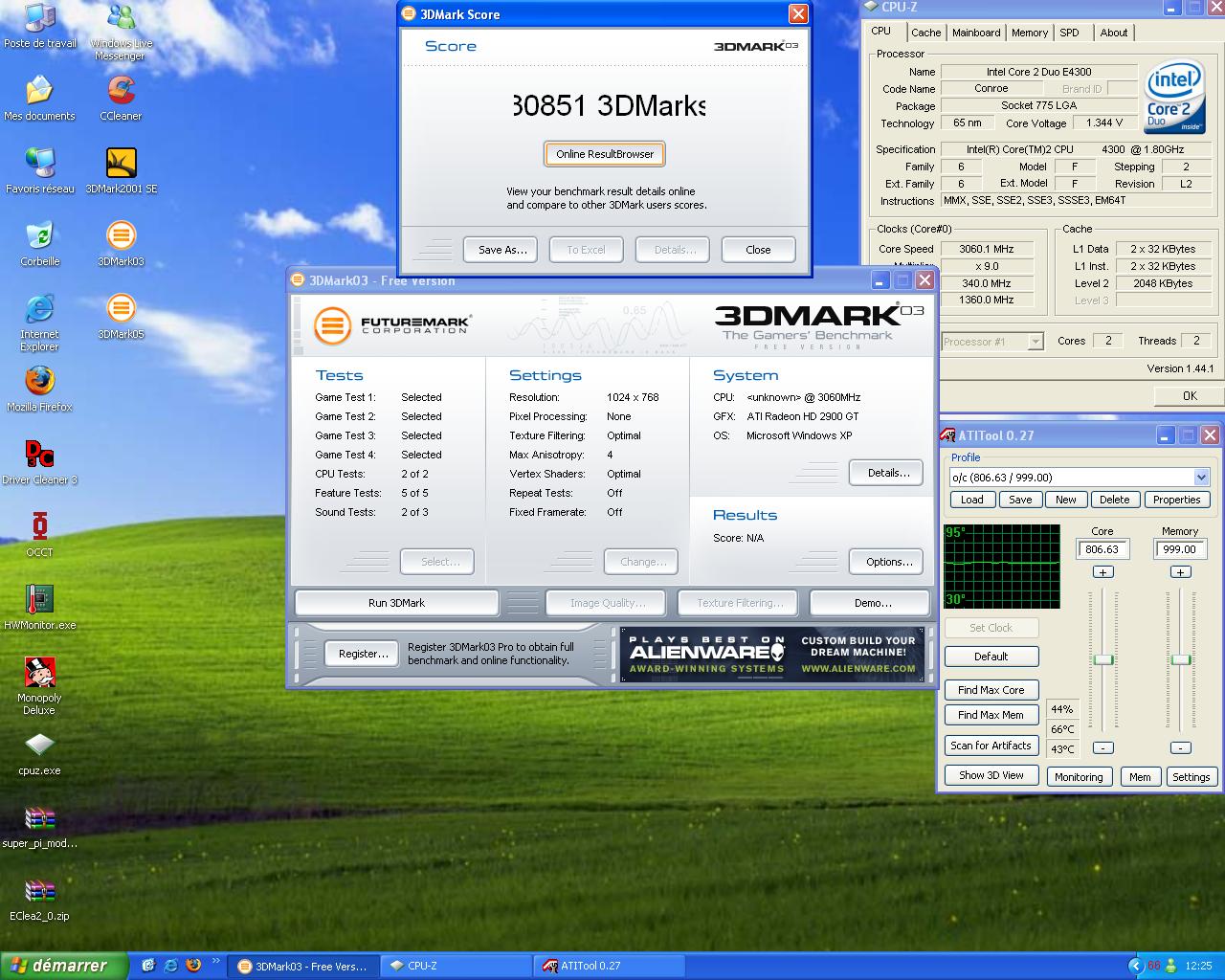
Task: Close the 3DMark Score dialog via Close button
Action: coord(758,250)
